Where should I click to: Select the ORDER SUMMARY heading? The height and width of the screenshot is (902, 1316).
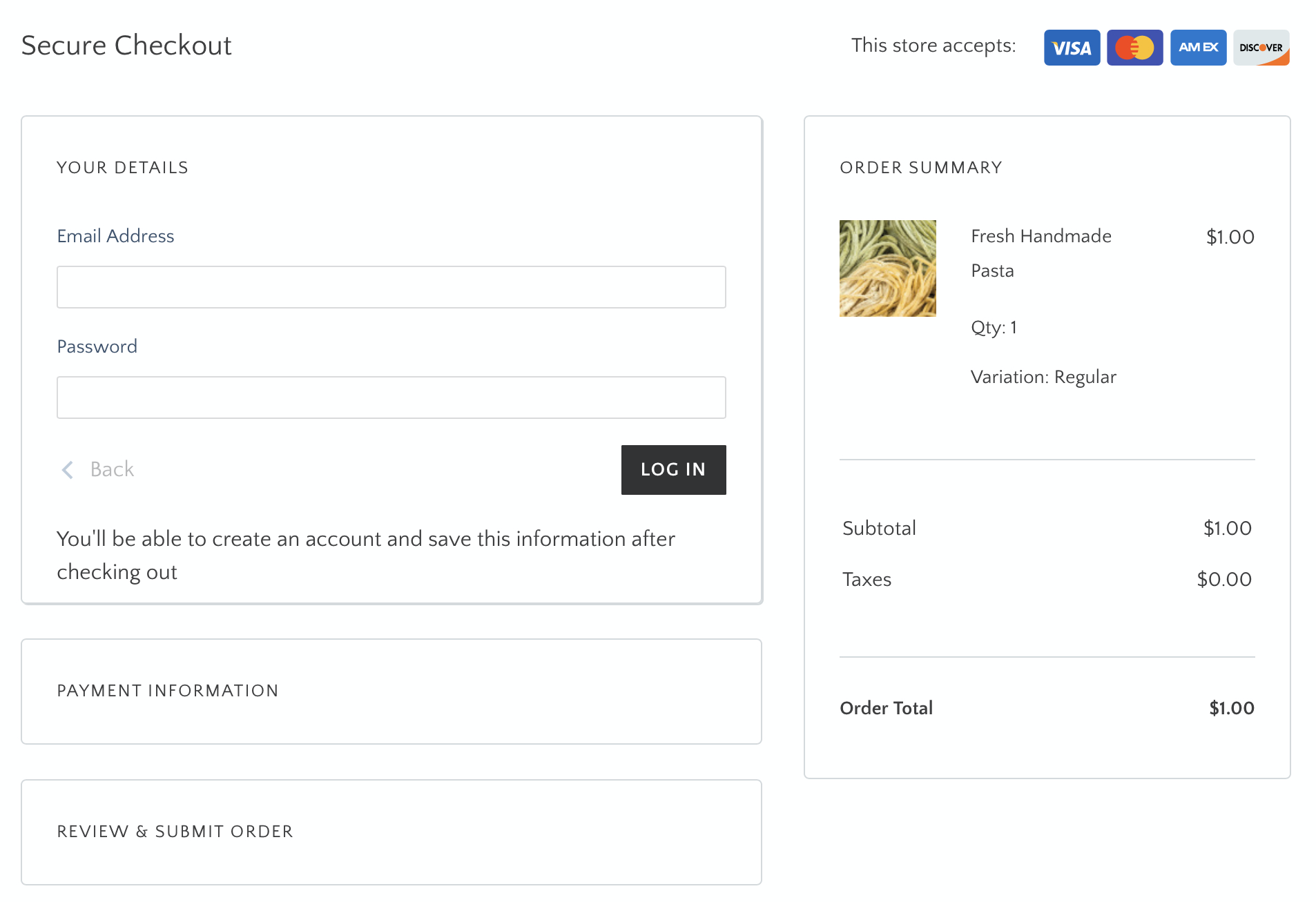920,167
